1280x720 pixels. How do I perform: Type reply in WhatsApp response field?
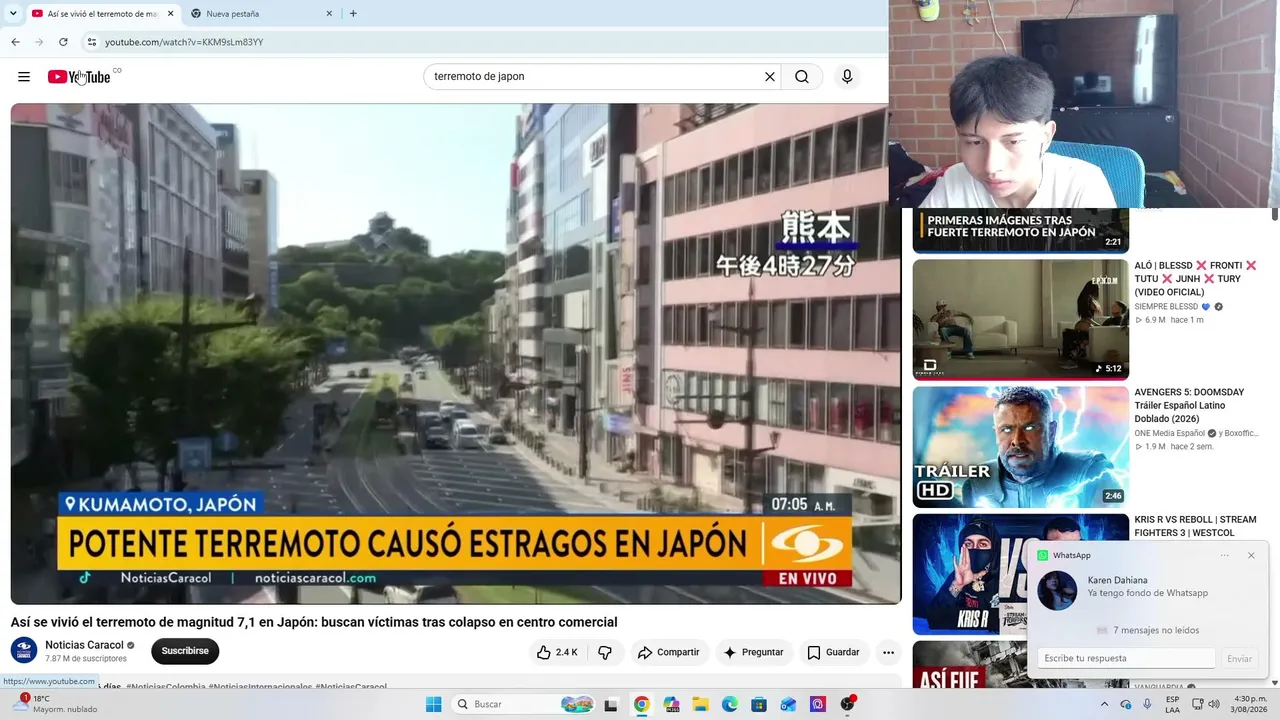click(1127, 658)
